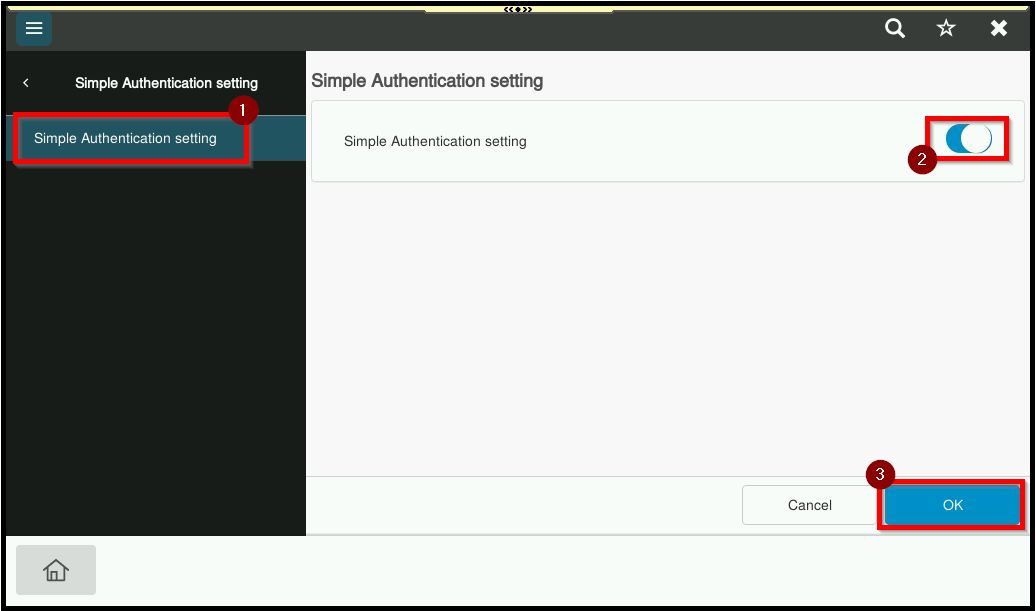Viewport: 1036px width, 611px height.
Task: Click the Simple Authentication setting row label
Action: tap(435, 142)
